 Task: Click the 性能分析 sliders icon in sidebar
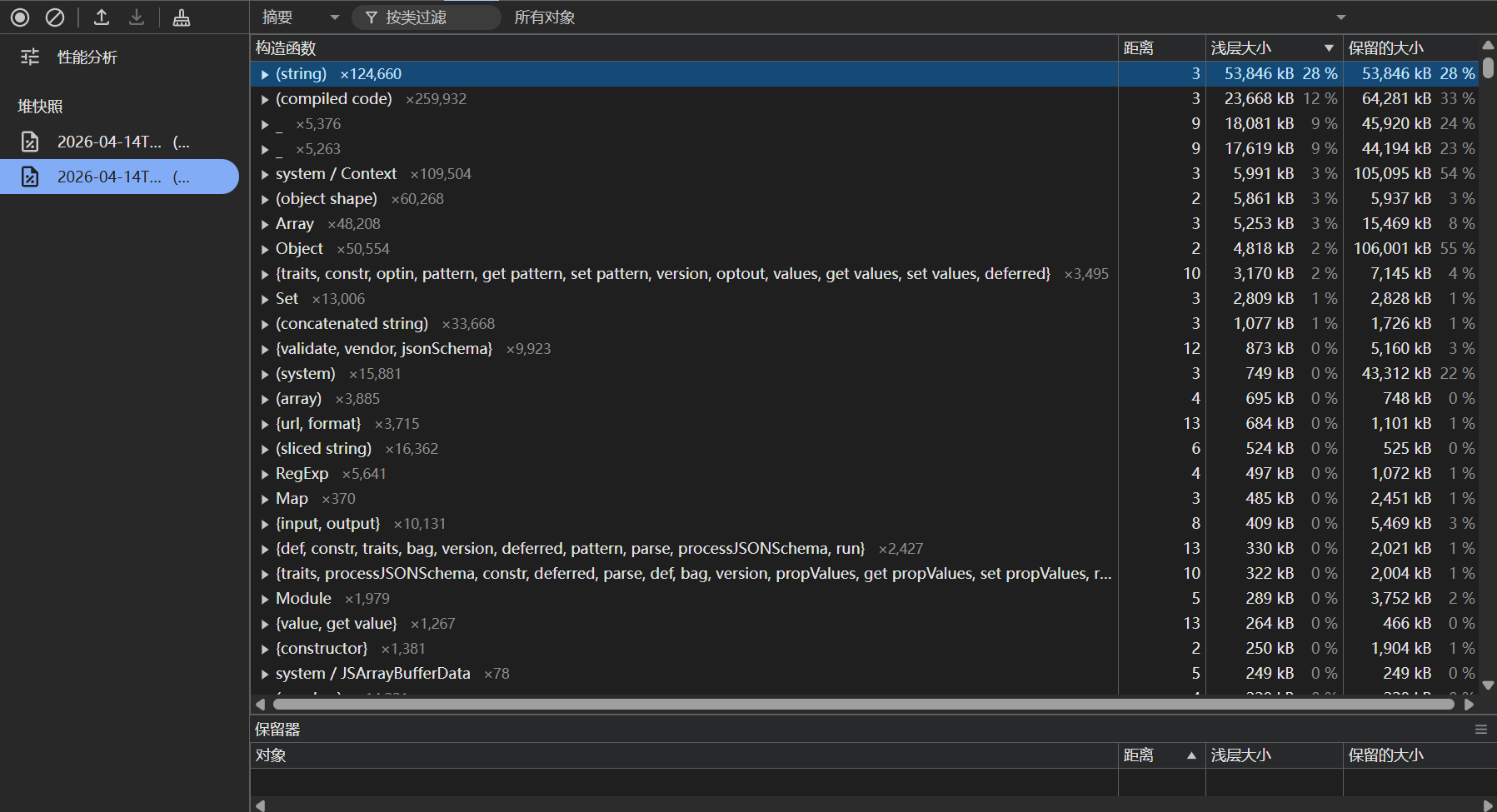tap(30, 57)
